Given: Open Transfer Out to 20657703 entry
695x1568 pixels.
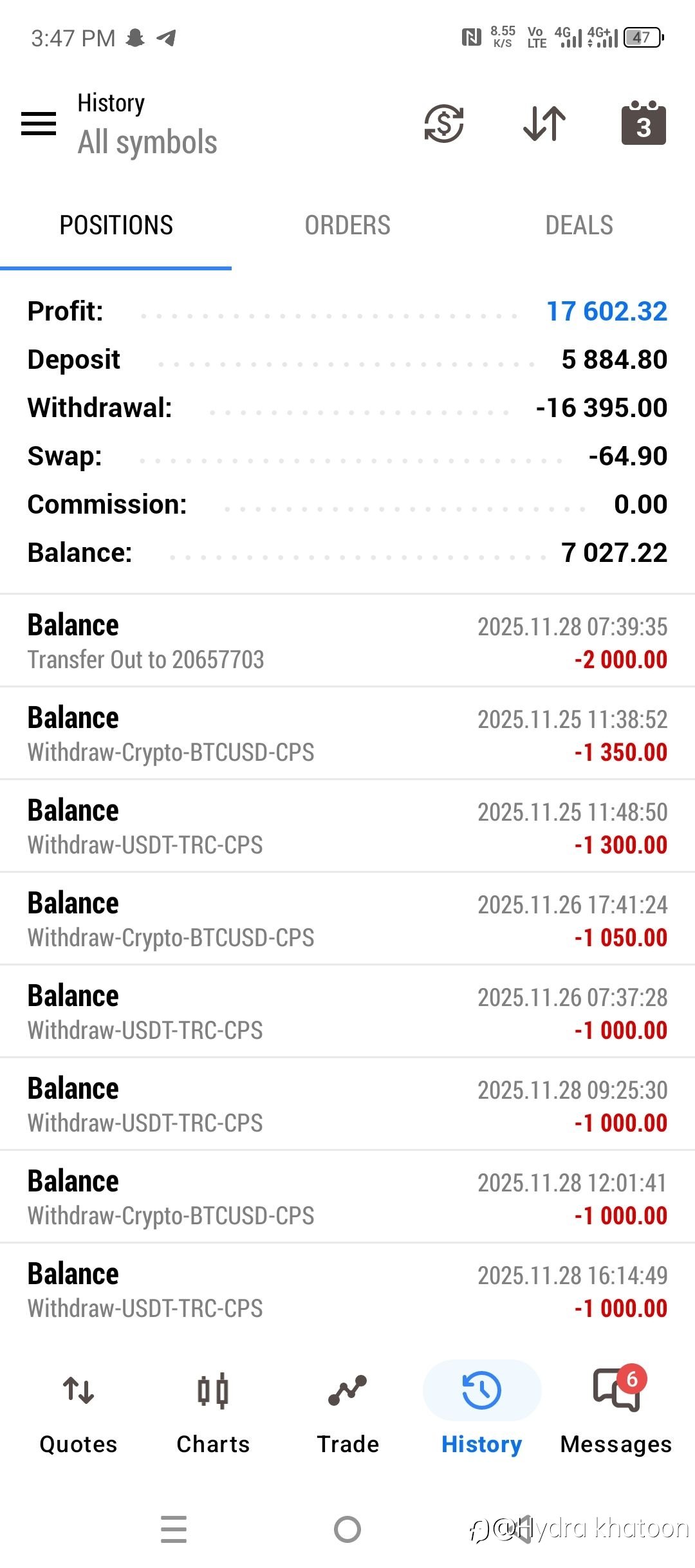Looking at the screenshot, I should coord(347,642).
